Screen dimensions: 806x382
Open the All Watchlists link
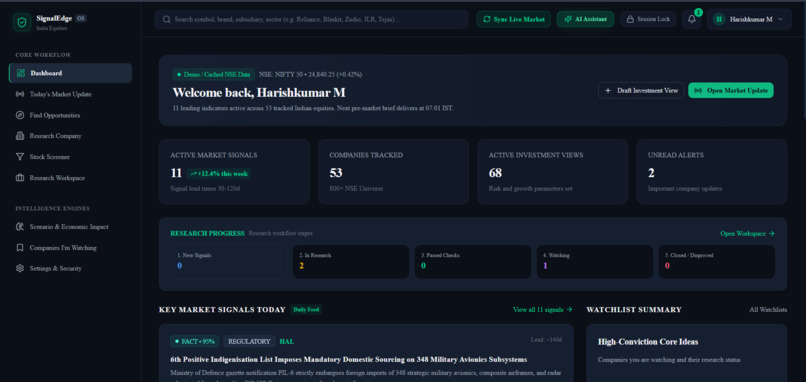pyautogui.click(x=767, y=310)
